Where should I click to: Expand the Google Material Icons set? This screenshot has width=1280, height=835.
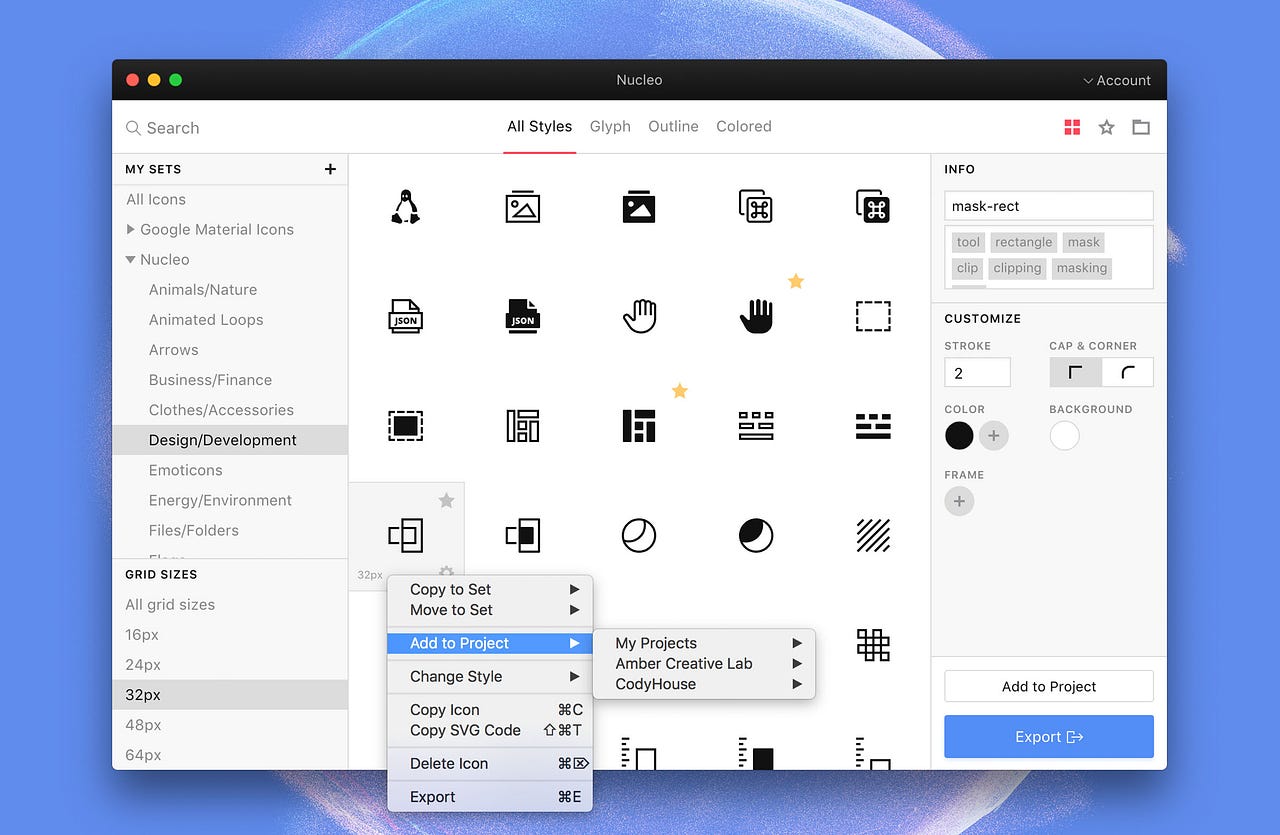tap(131, 229)
